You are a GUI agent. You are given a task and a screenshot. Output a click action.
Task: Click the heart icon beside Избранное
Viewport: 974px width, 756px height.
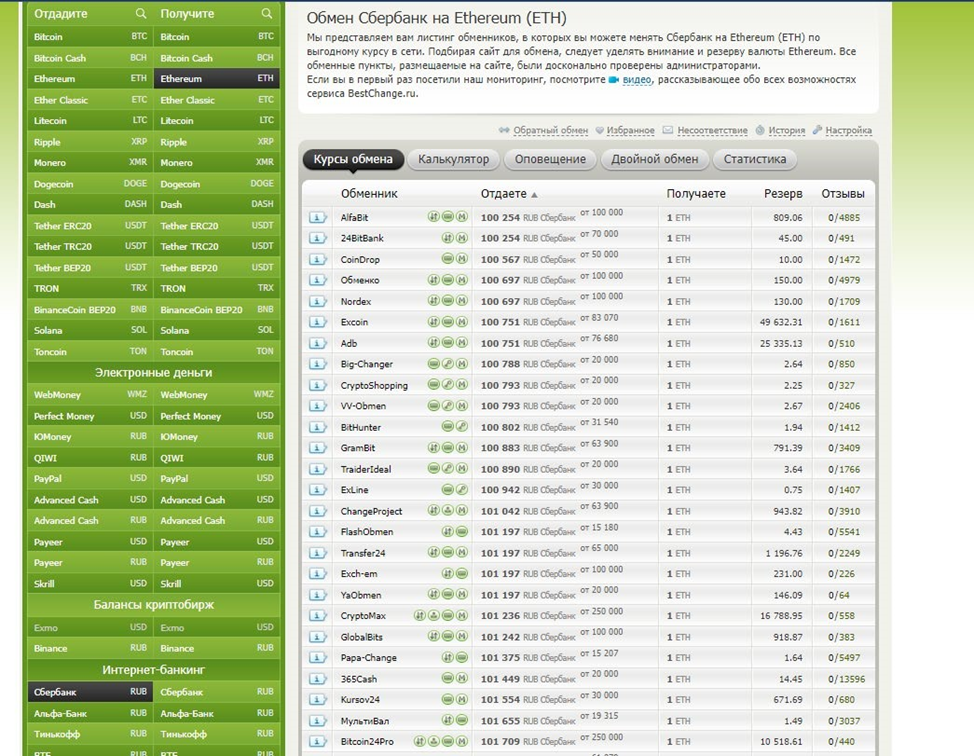[x=599, y=130]
